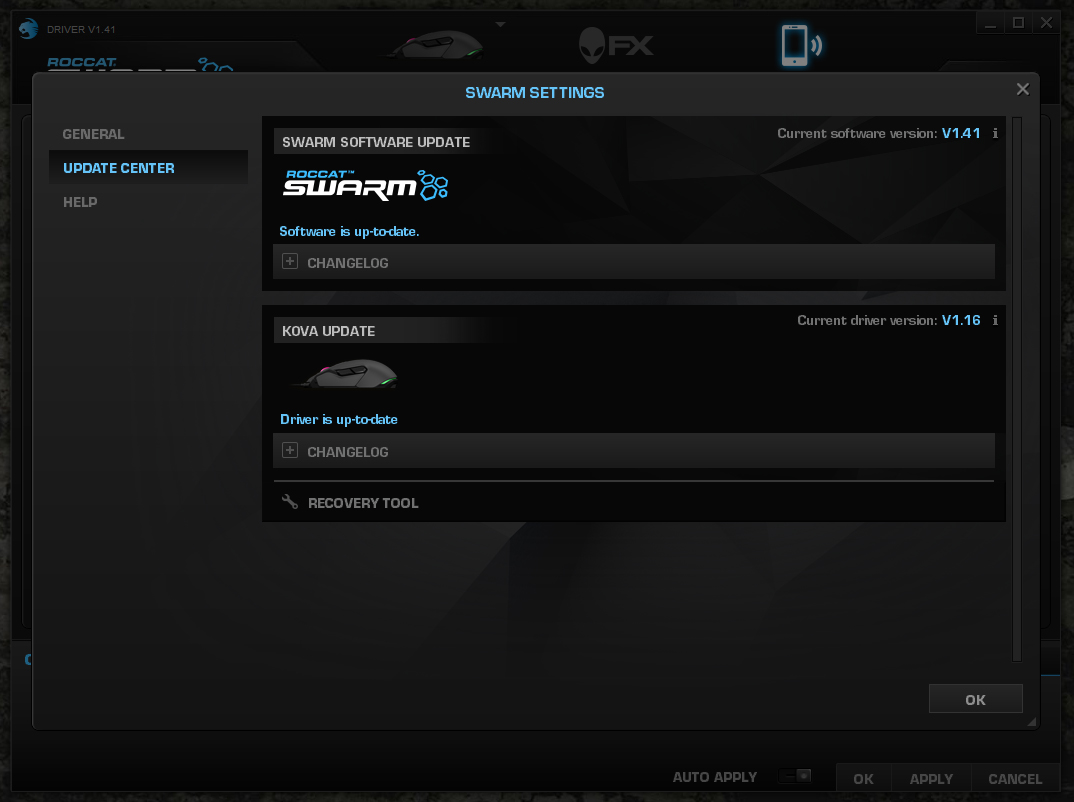Click the 'SWARM SETTINGS' dialog title
This screenshot has height=802, width=1074.
(534, 92)
